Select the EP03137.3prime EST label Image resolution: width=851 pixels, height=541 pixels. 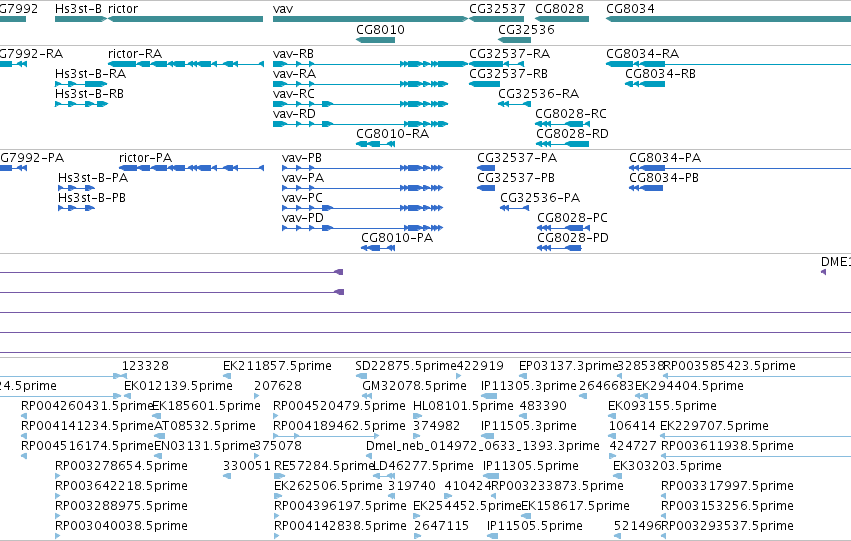(x=569, y=366)
